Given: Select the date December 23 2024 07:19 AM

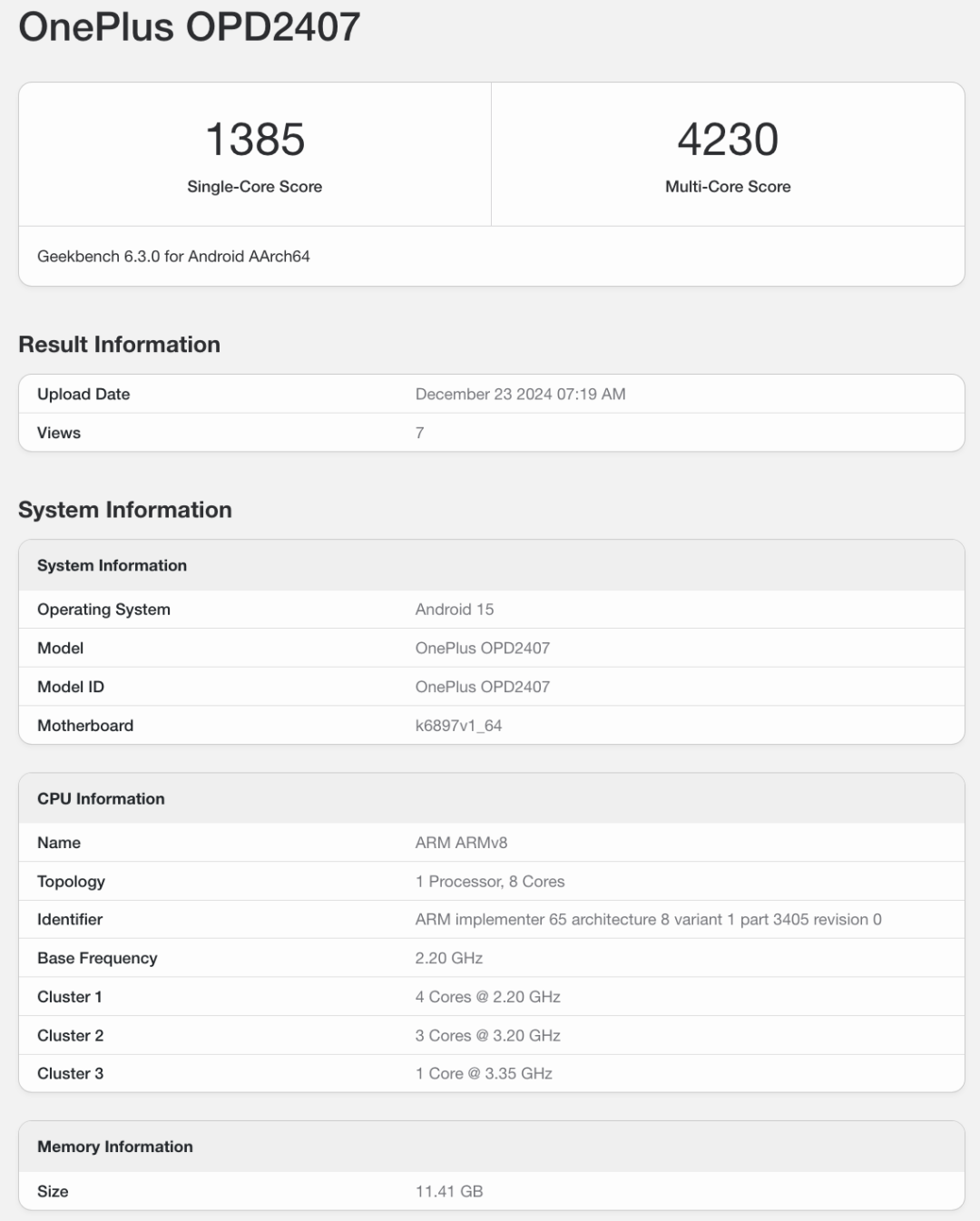Looking at the screenshot, I should coord(520,395).
